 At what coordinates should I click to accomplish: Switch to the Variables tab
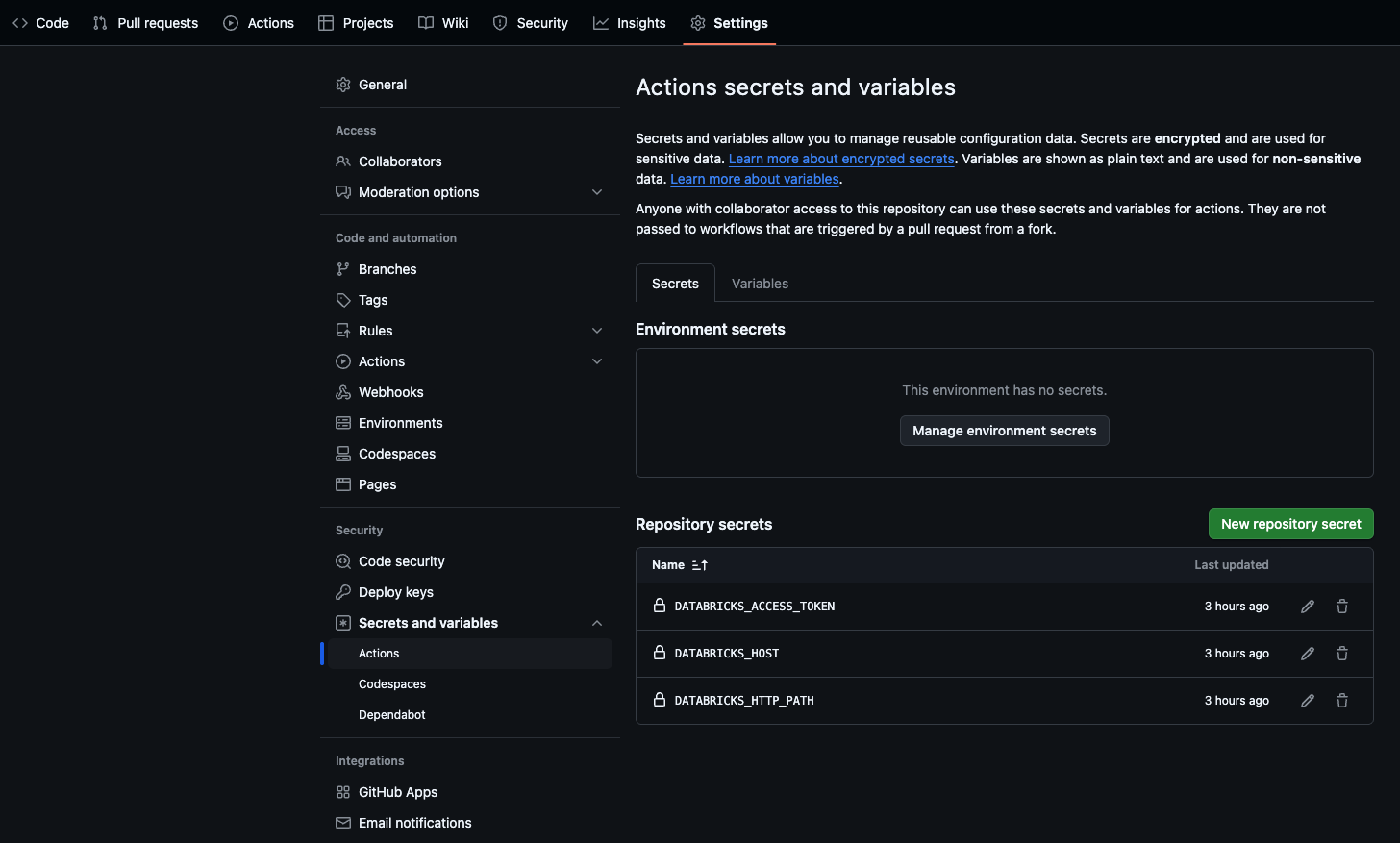pos(760,284)
